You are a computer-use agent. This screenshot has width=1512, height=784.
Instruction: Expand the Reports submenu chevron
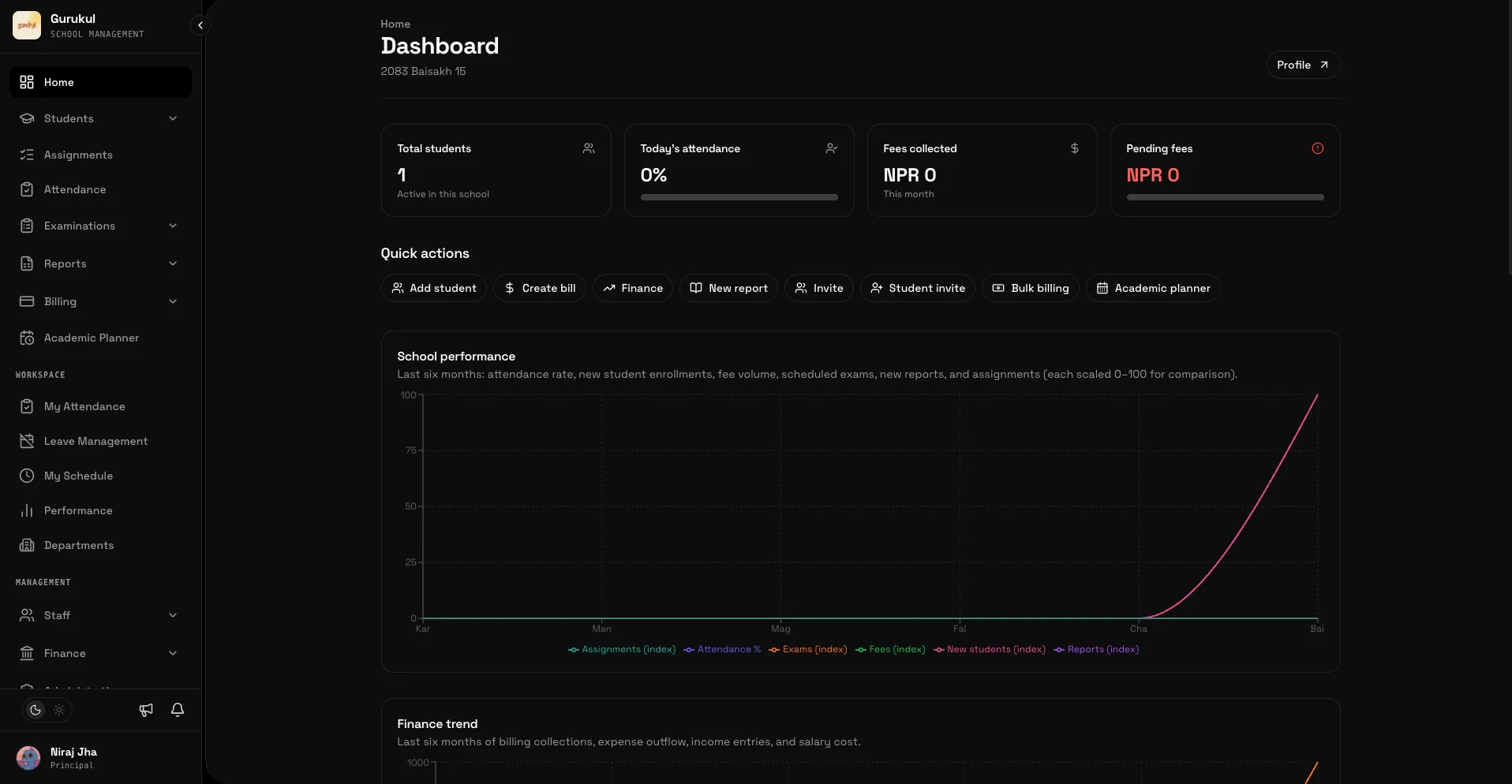pos(173,263)
